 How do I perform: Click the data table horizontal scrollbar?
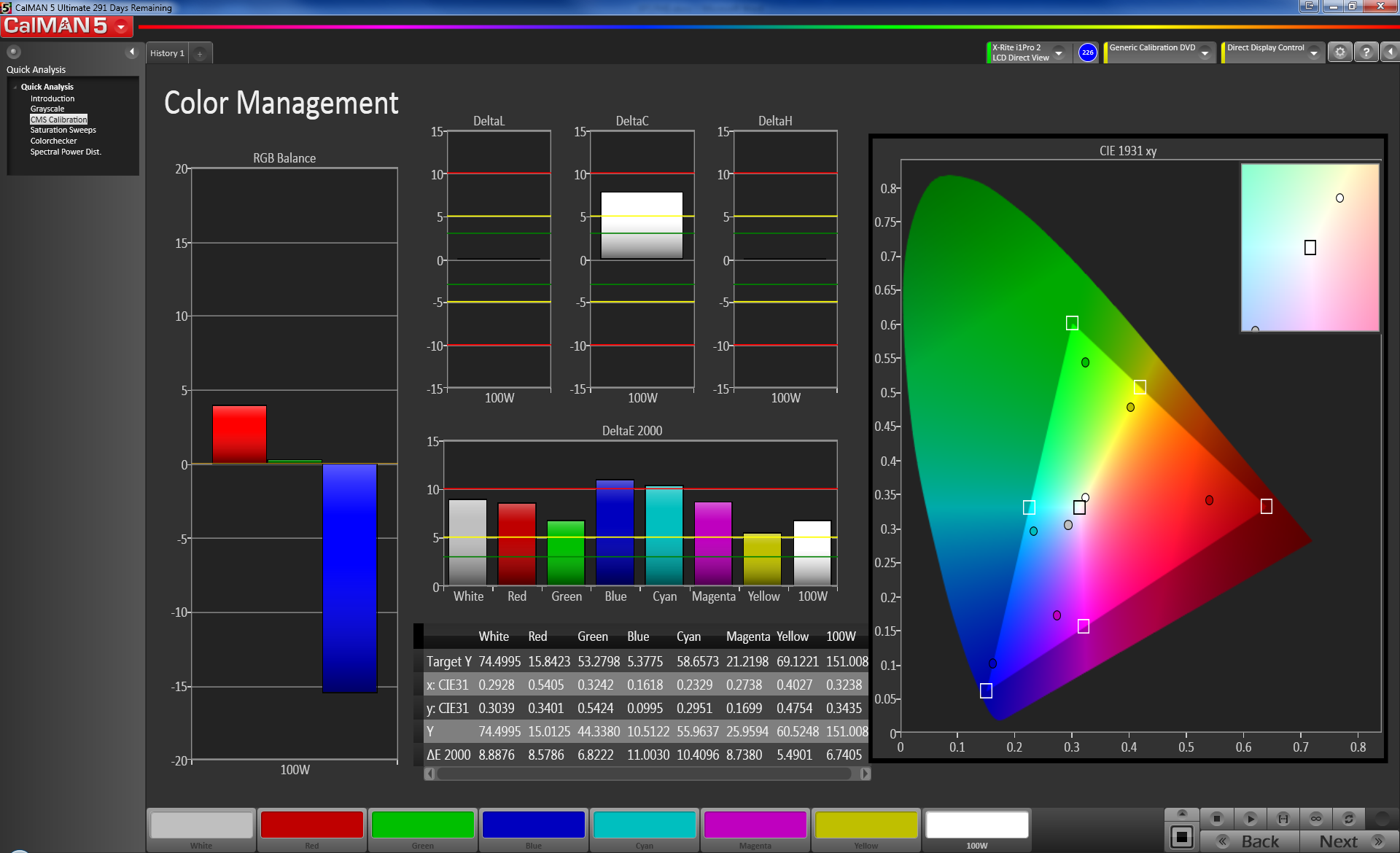pos(645,774)
